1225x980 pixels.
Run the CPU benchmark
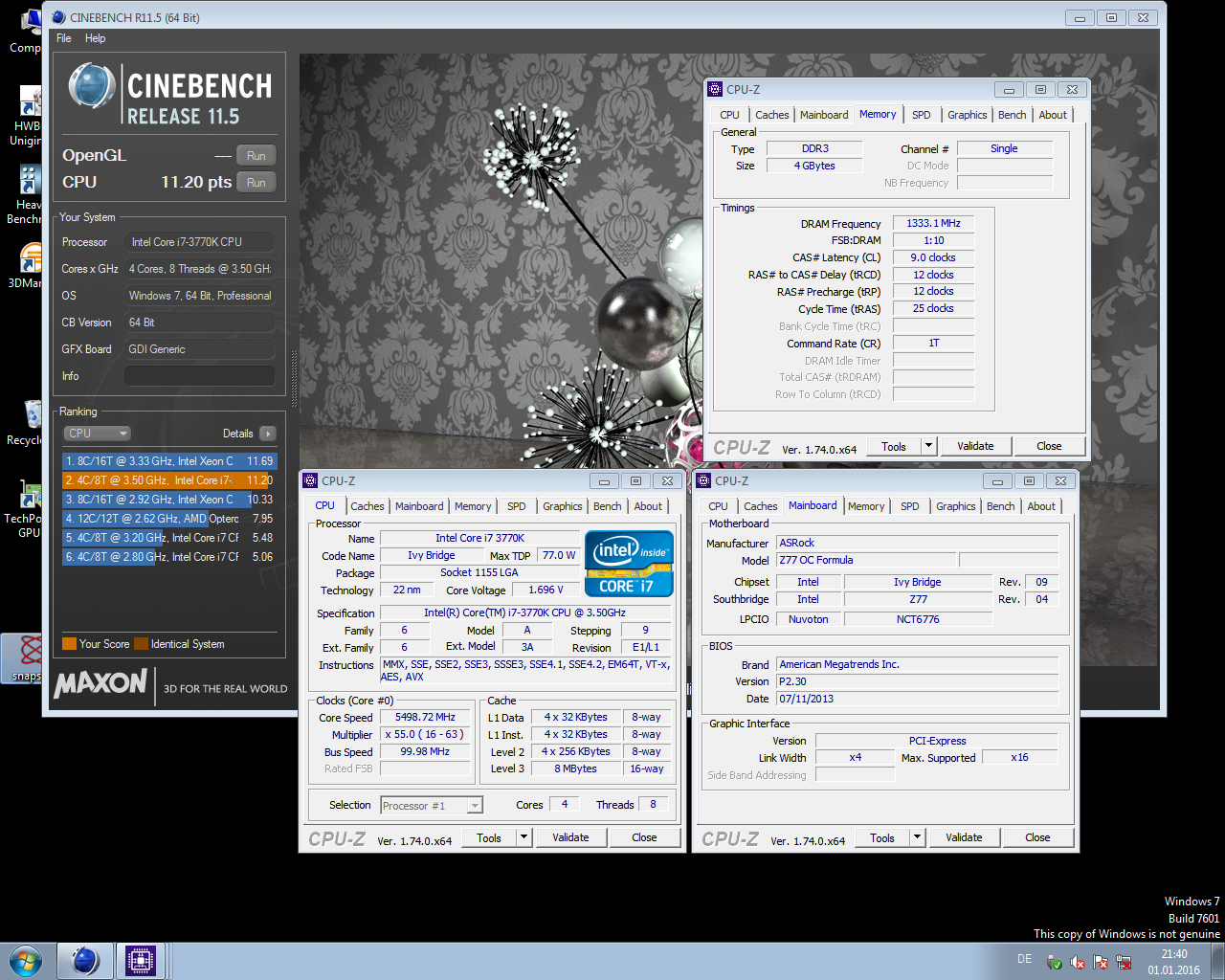pyautogui.click(x=256, y=183)
